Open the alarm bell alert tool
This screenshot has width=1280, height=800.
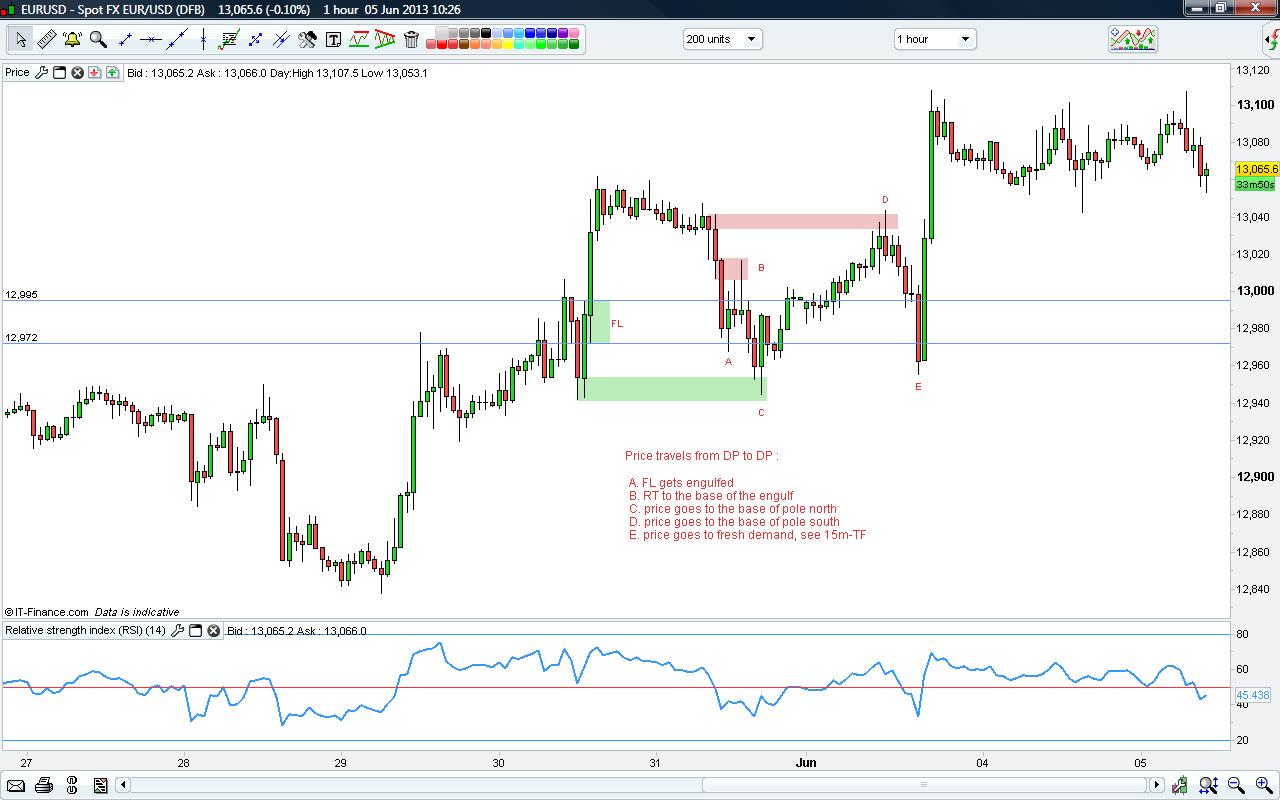point(72,39)
